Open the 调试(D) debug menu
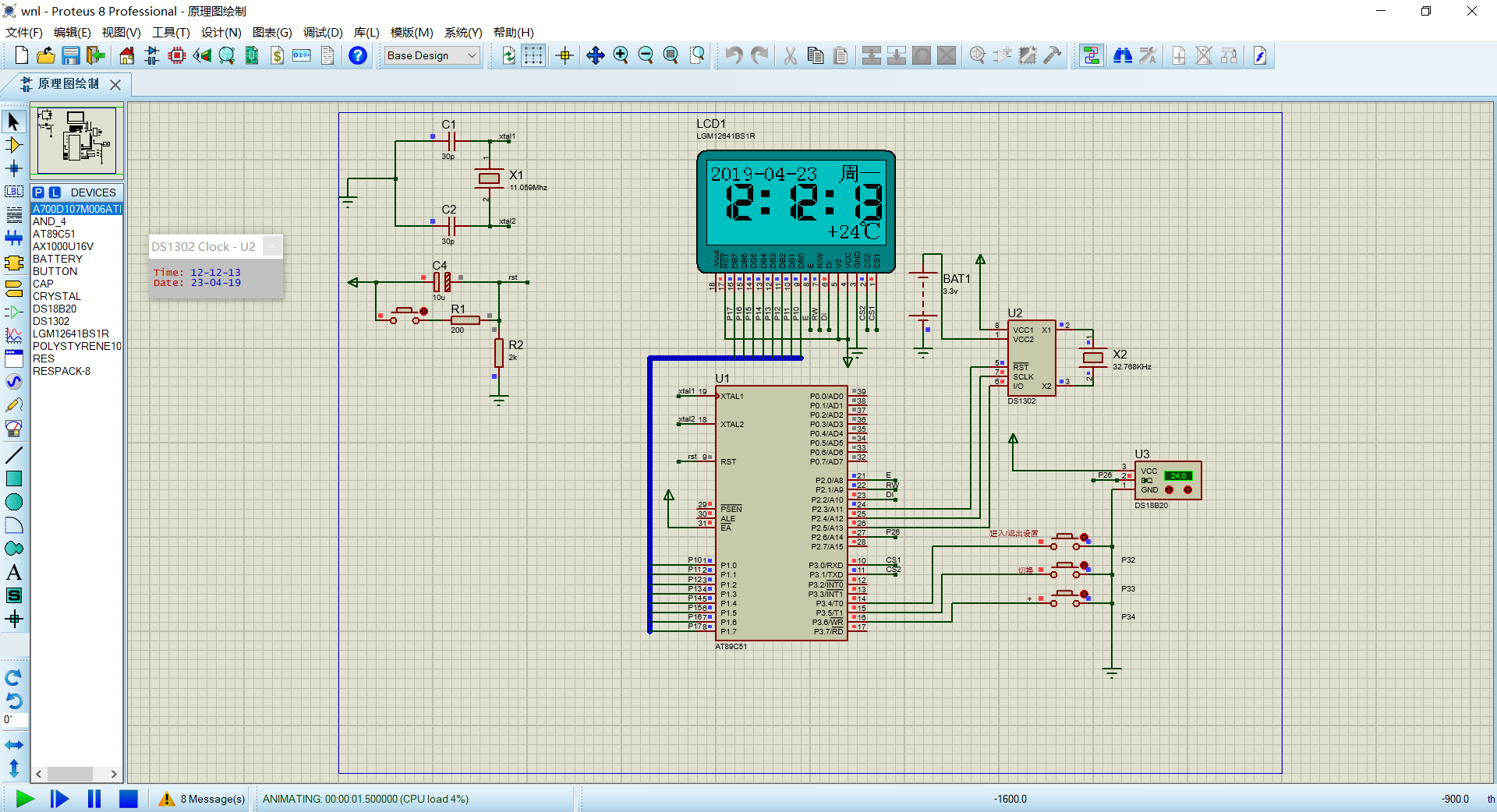The height and width of the screenshot is (812, 1497). (323, 32)
